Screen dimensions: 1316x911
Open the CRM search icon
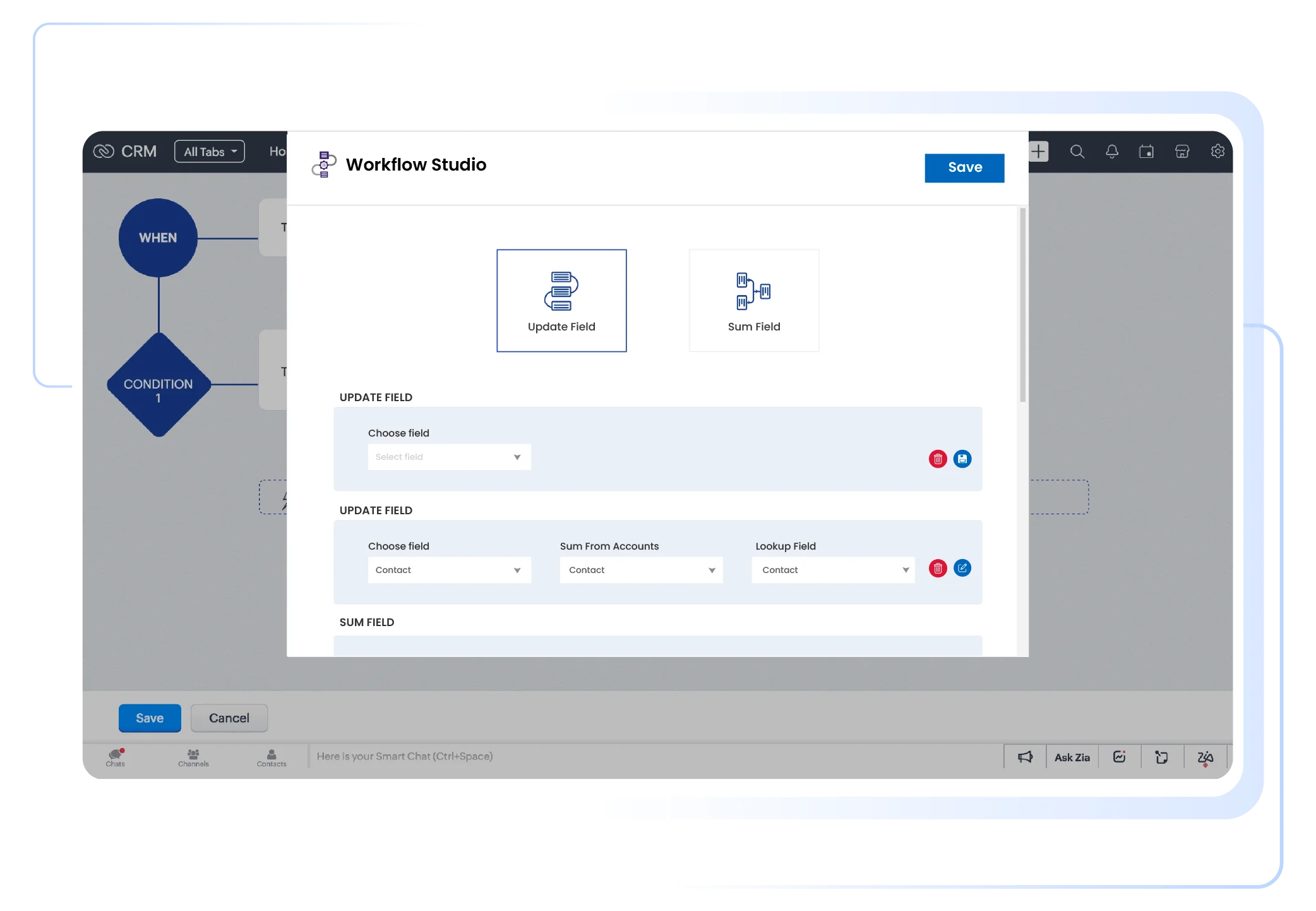pos(1077,151)
